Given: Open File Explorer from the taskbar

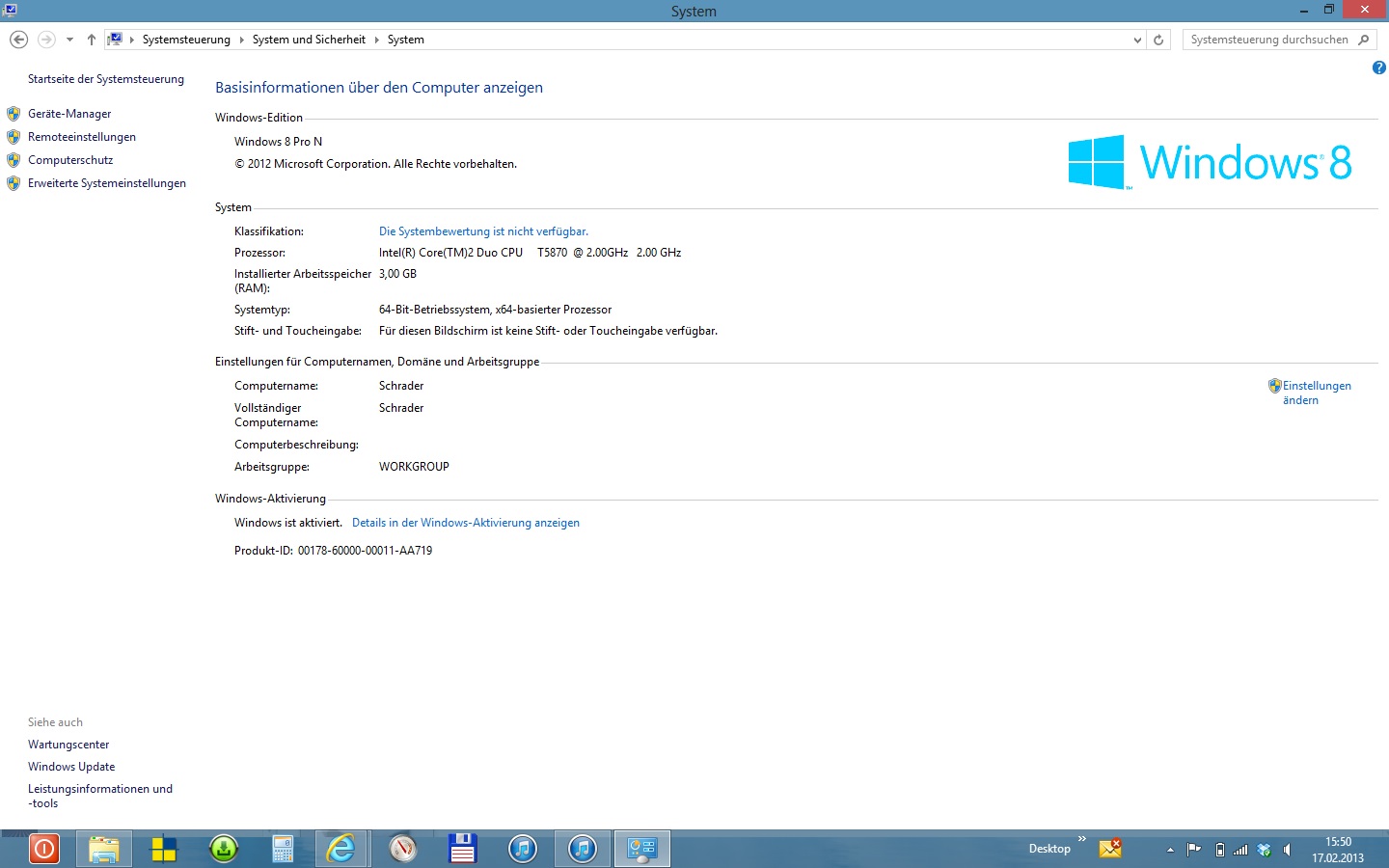Looking at the screenshot, I should (104, 849).
